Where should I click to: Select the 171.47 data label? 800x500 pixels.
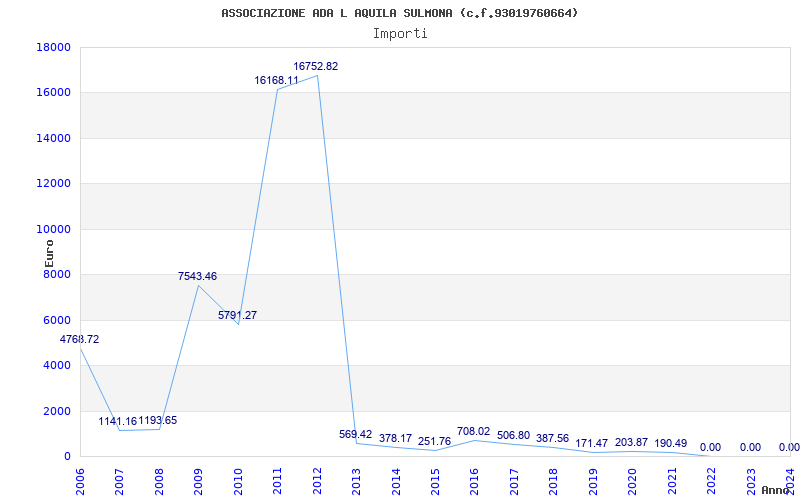click(592, 443)
